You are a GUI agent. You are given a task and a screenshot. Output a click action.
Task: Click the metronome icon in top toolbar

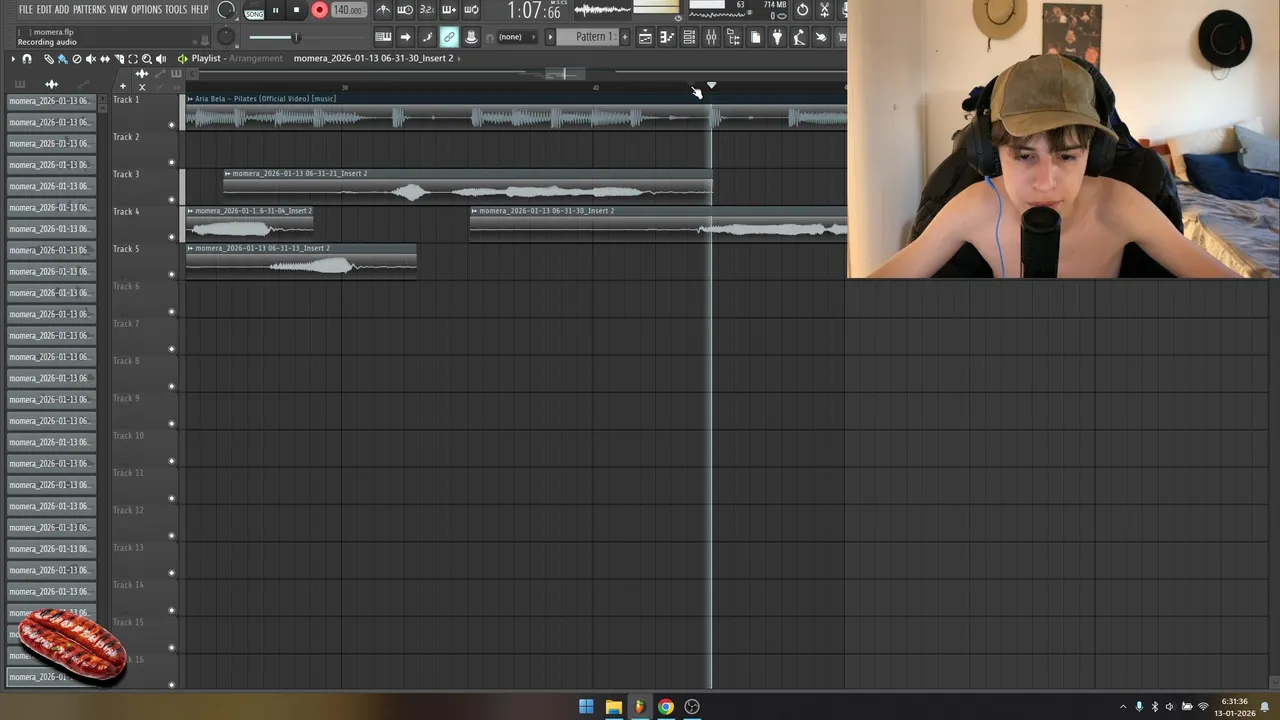pyautogui.click(x=383, y=10)
